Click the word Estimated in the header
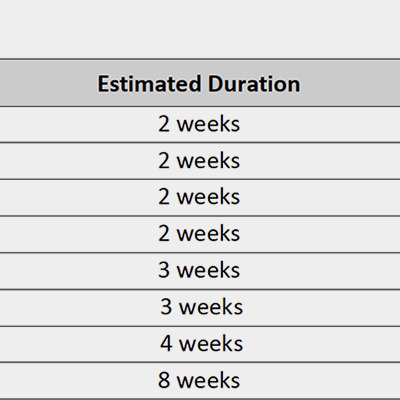The width and height of the screenshot is (400, 400). pos(149,84)
